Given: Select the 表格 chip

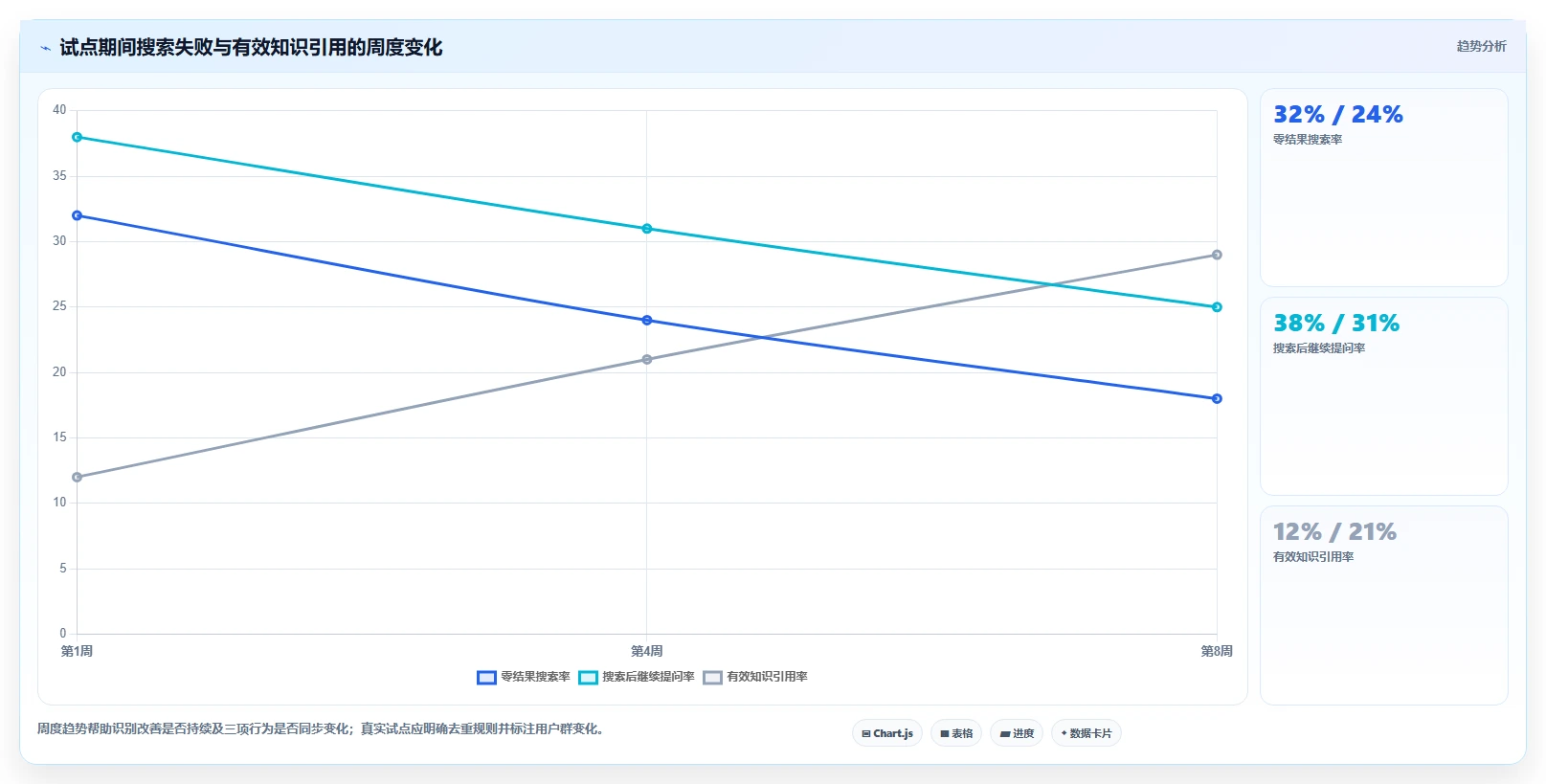Looking at the screenshot, I should tap(956, 733).
